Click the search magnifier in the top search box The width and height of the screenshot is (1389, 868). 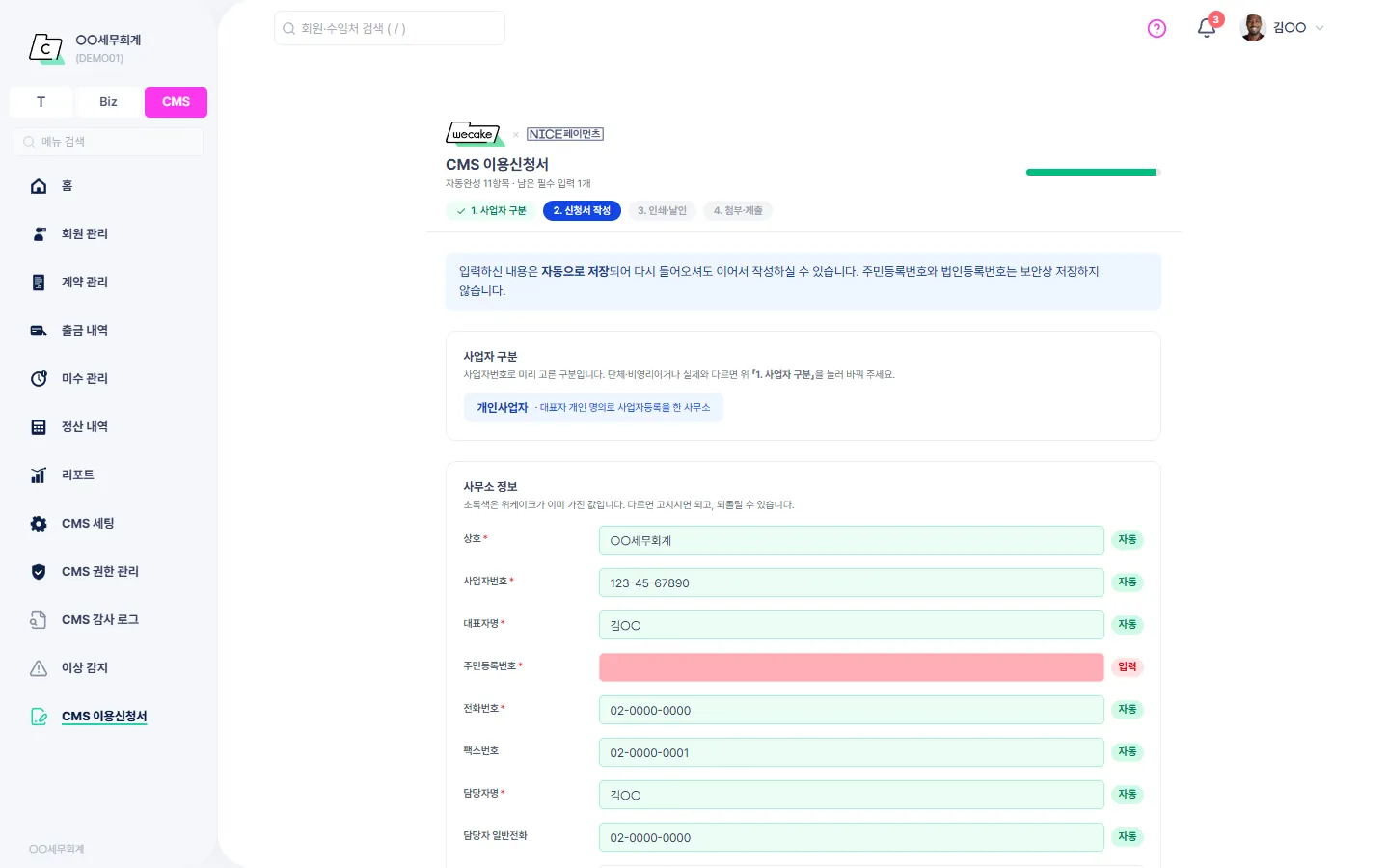coord(288,29)
